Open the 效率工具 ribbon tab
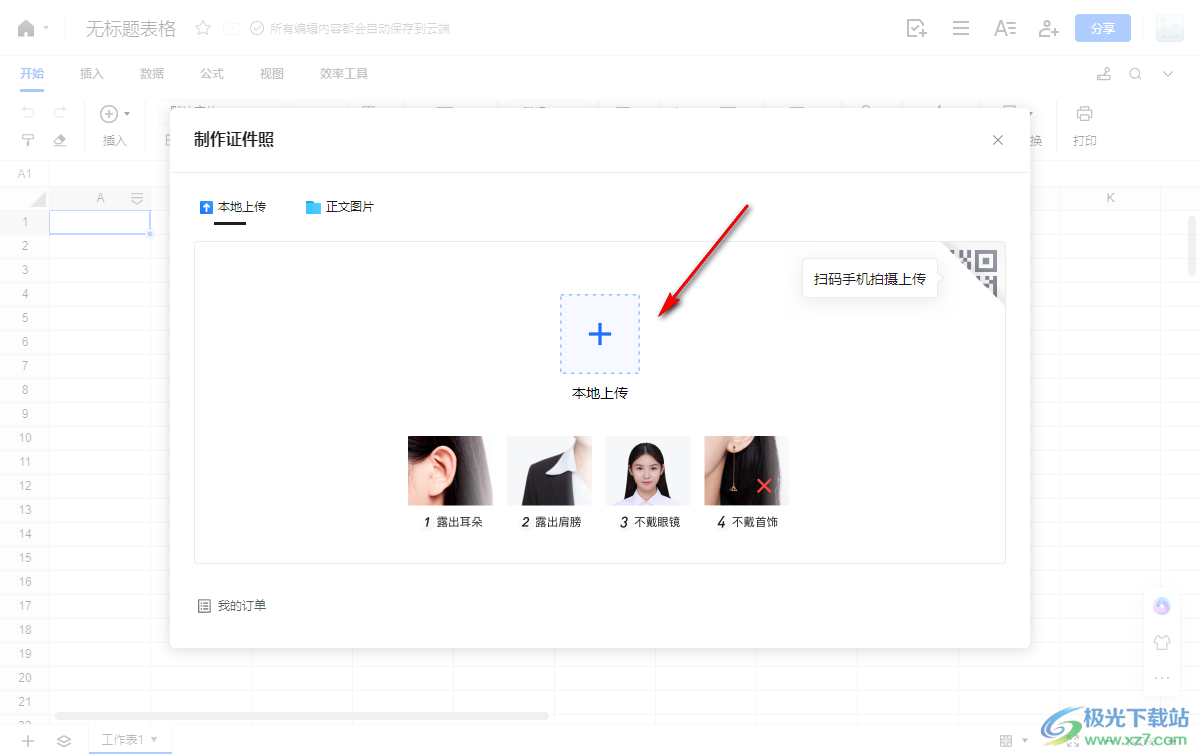Screen dimensions: 1200x756 tap(344, 74)
